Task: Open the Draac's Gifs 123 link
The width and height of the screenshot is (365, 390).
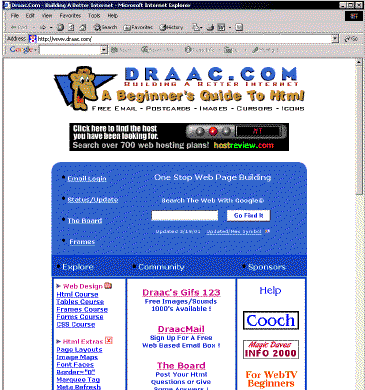Action: 181,292
